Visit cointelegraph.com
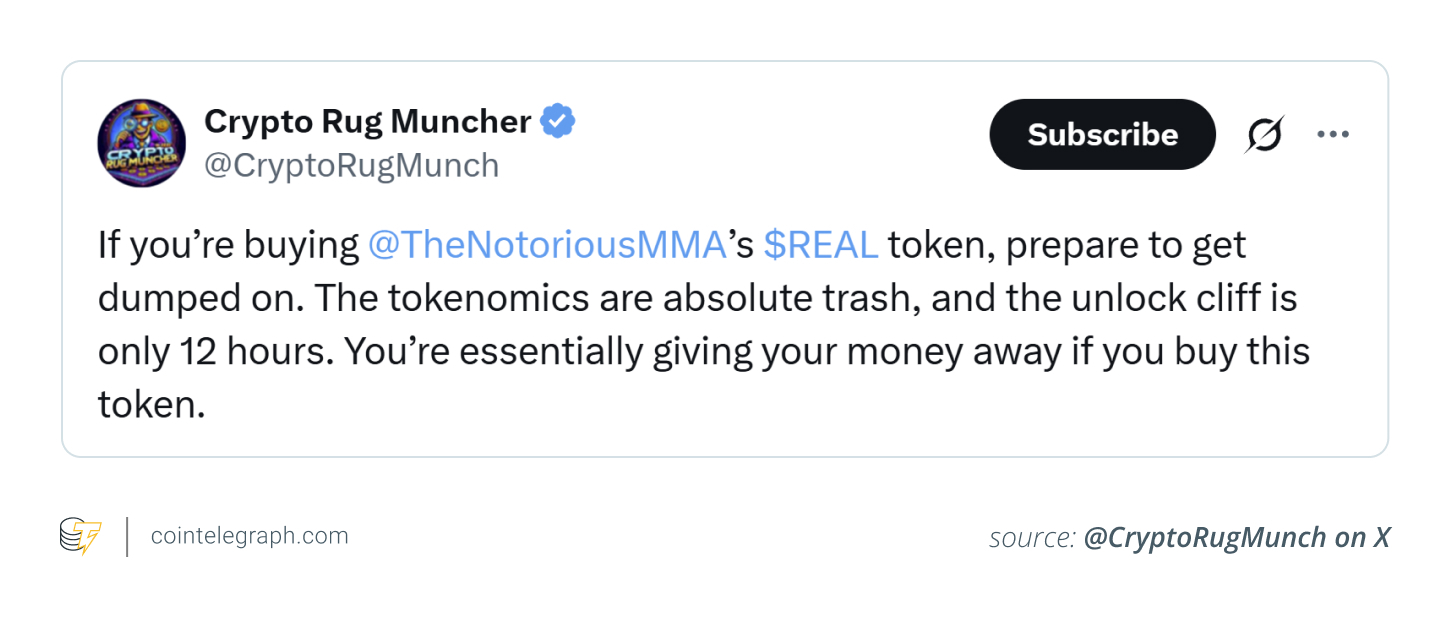1450x617 pixels. point(249,536)
